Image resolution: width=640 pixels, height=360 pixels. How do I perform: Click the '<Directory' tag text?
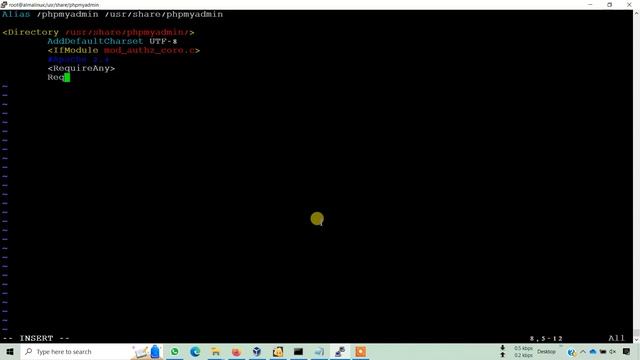31,32
